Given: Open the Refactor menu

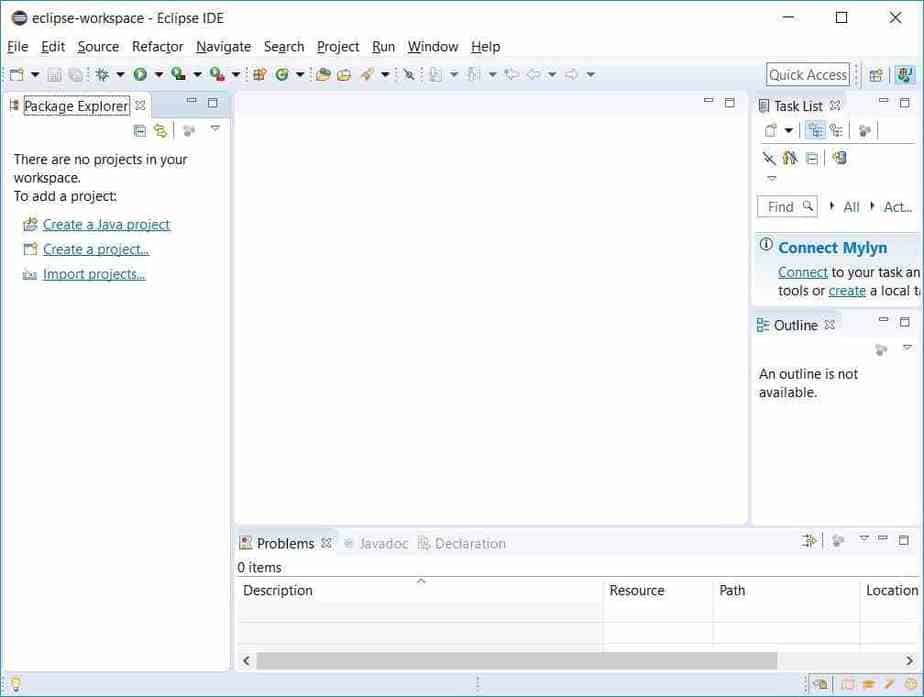Looking at the screenshot, I should pyautogui.click(x=157, y=46).
